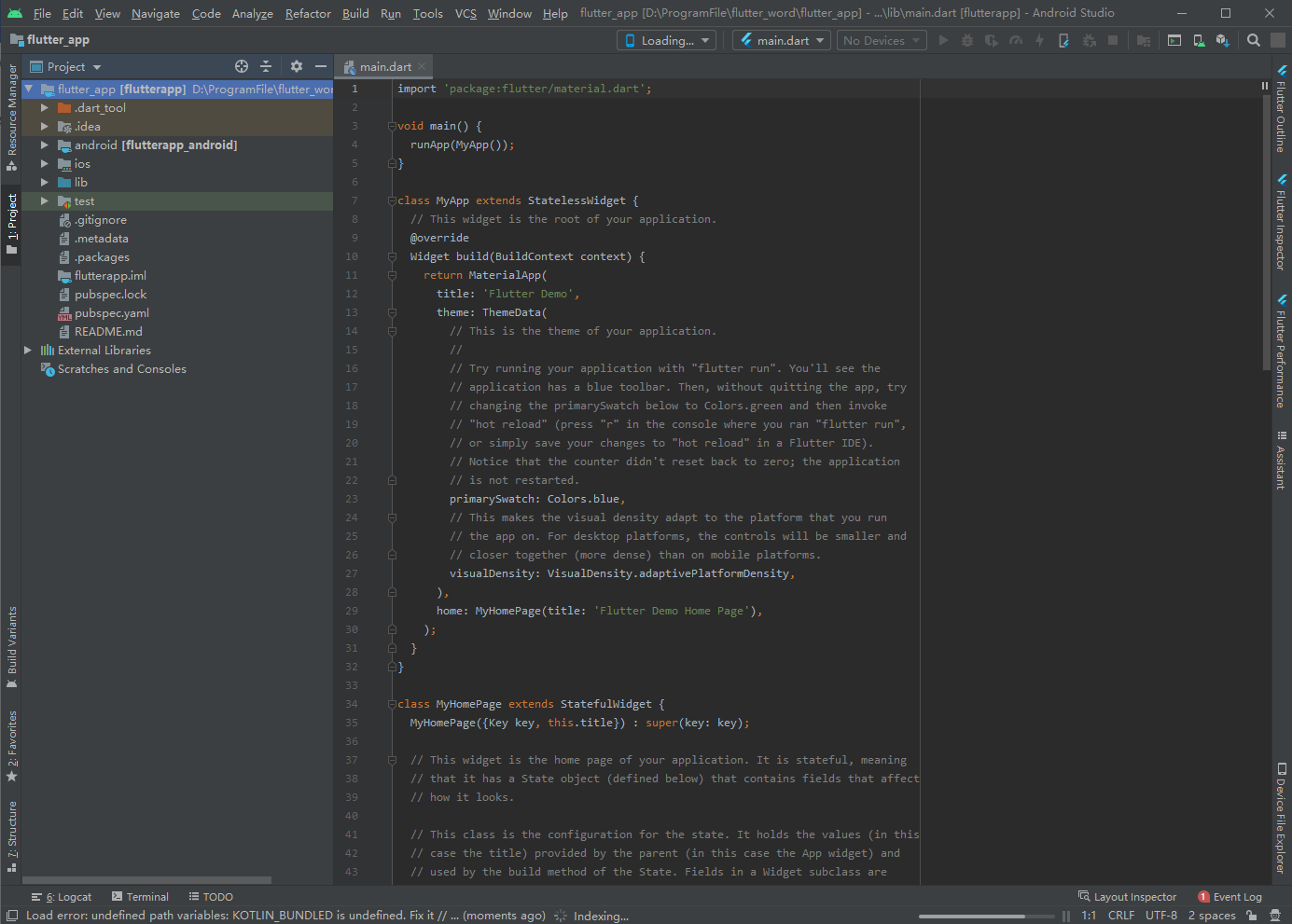Open the device selector 'Loading...' dropdown
This screenshot has width=1292, height=924.
tap(667, 40)
